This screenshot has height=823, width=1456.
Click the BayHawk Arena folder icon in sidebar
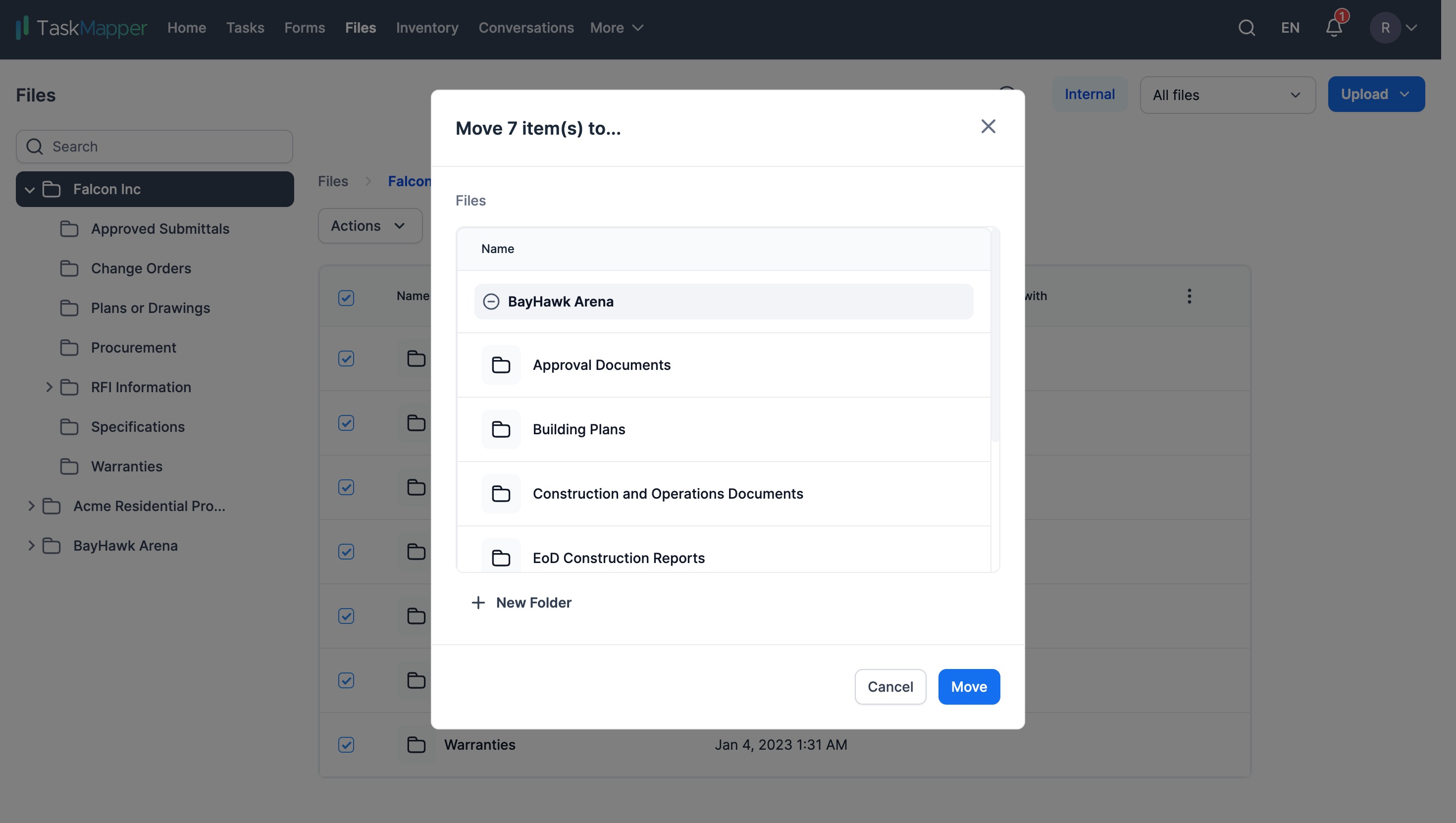point(52,546)
